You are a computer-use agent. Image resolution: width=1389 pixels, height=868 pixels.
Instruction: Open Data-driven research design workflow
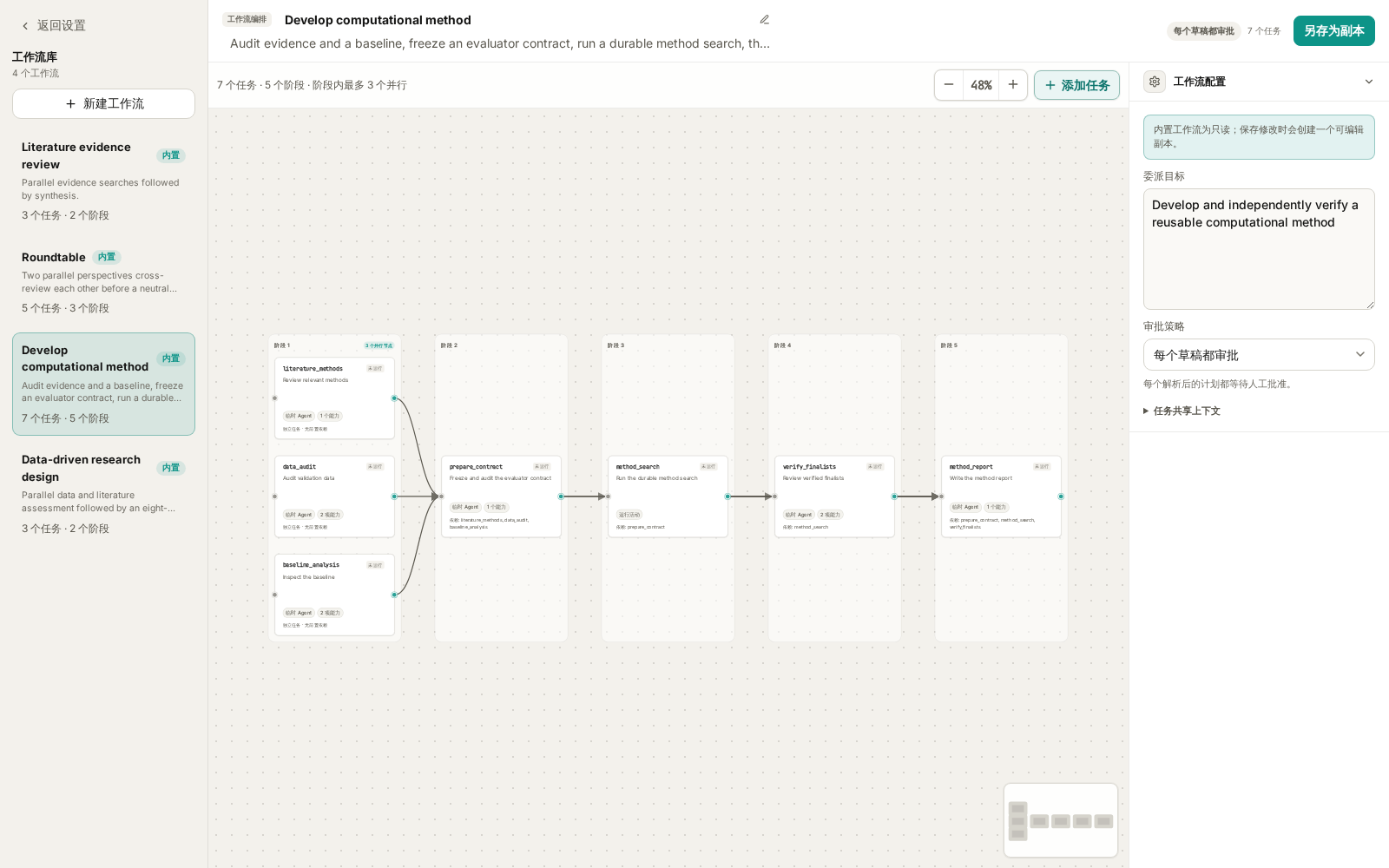(103, 493)
